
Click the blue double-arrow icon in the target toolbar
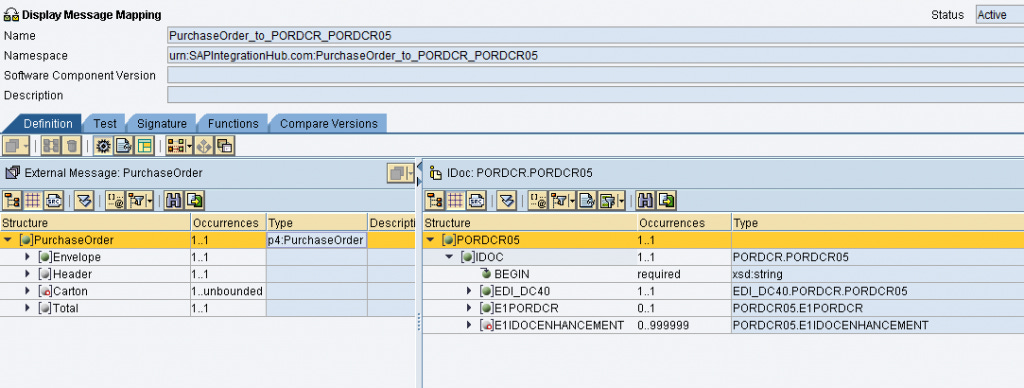tap(507, 200)
